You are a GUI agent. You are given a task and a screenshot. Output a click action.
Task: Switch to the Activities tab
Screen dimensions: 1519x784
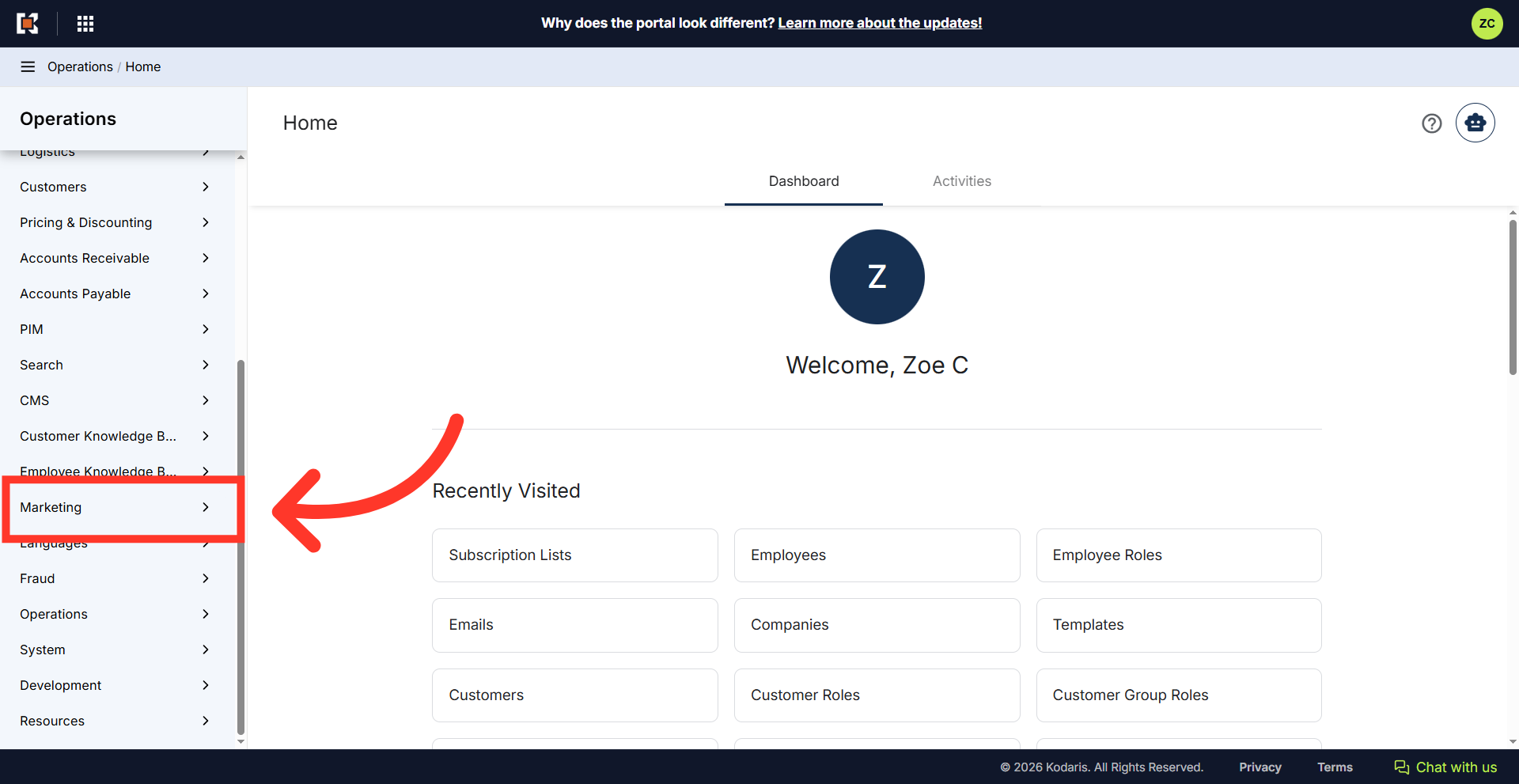(961, 181)
